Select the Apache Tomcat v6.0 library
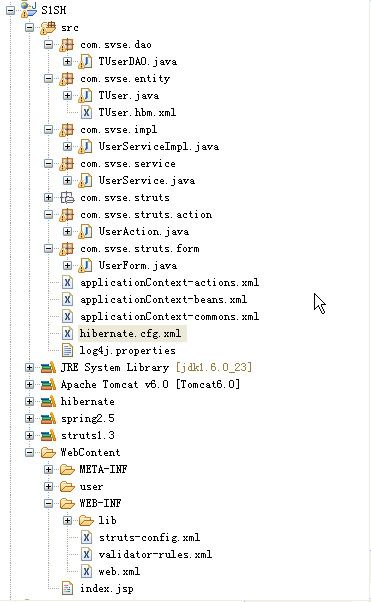This screenshot has height=602, width=371. [x=150, y=384]
